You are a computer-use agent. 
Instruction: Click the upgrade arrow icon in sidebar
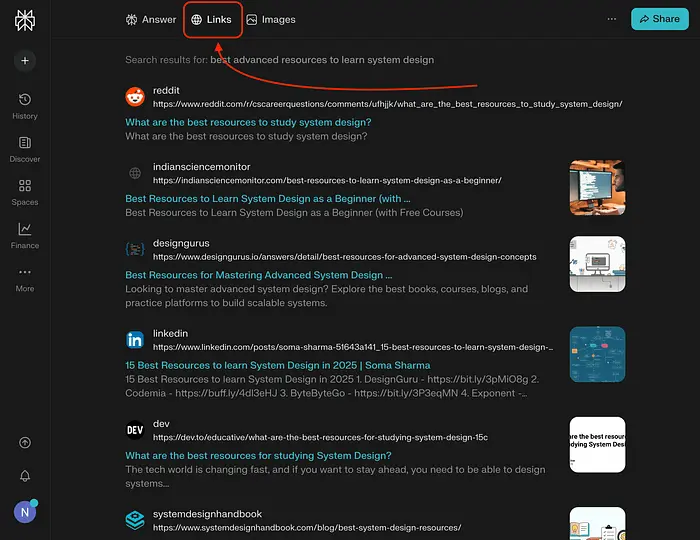pos(25,443)
